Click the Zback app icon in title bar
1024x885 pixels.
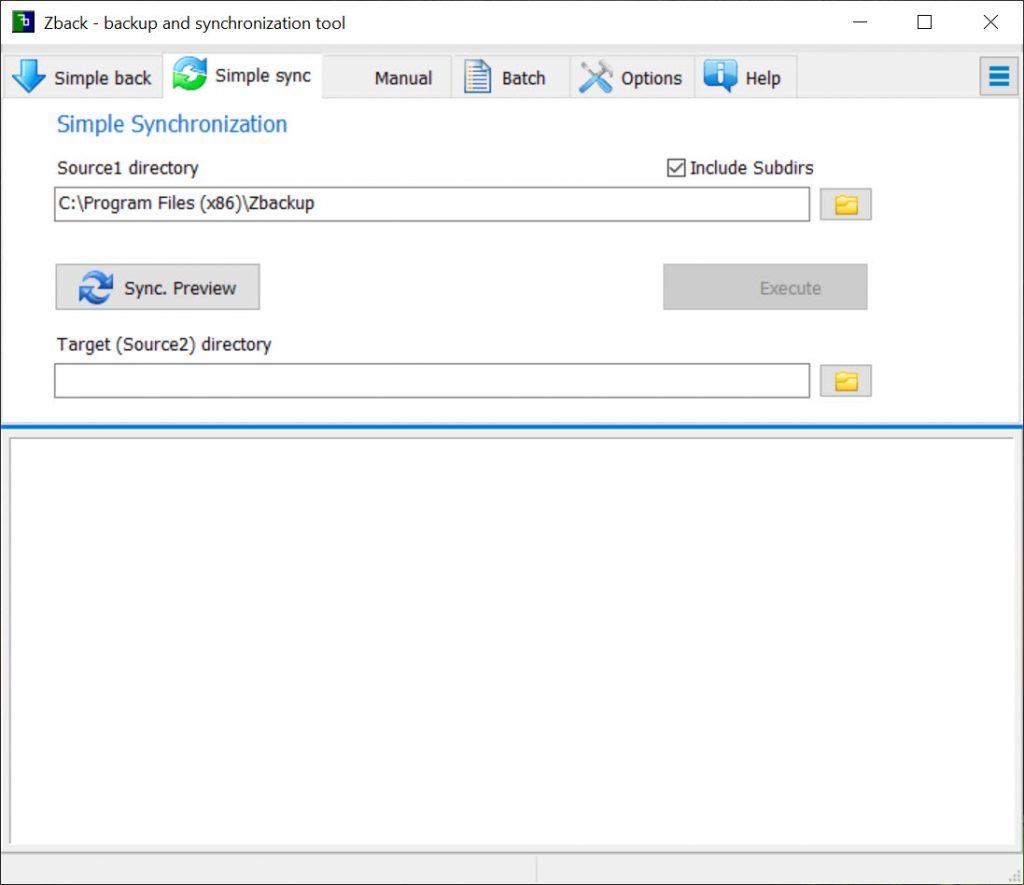point(23,22)
